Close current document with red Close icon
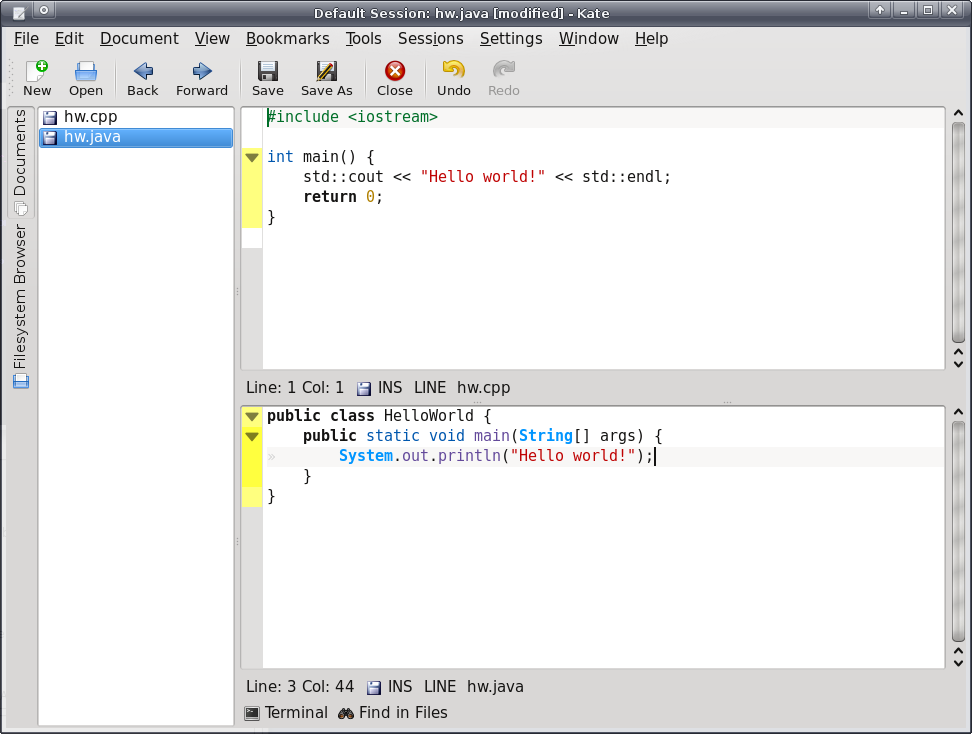The height and width of the screenshot is (734, 972). pos(394,79)
